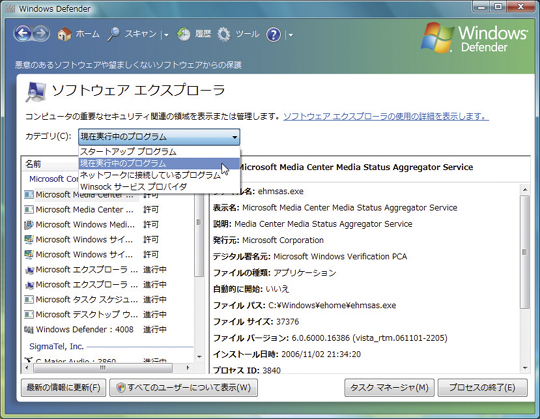Click the file size value 37376

(x=288, y=322)
